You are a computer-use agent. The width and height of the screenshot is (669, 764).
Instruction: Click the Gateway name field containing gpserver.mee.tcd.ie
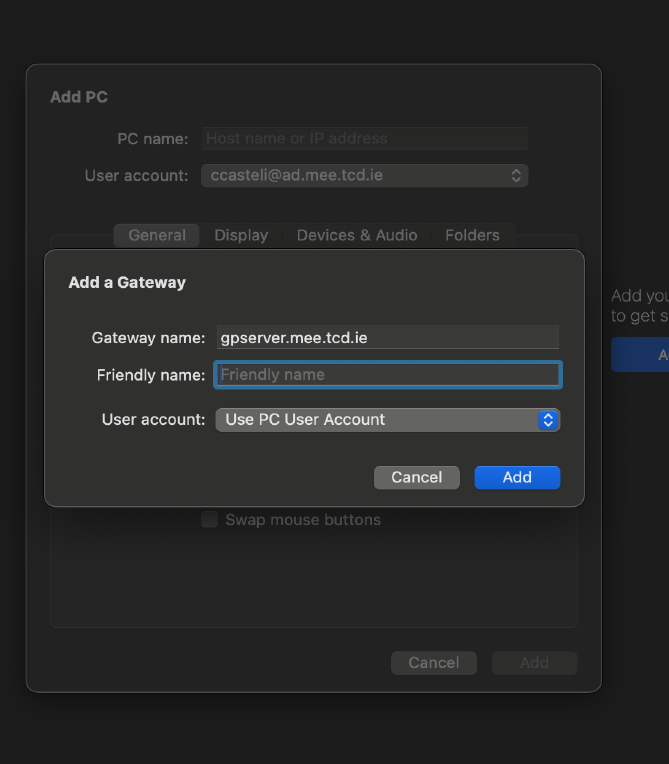[387, 338]
